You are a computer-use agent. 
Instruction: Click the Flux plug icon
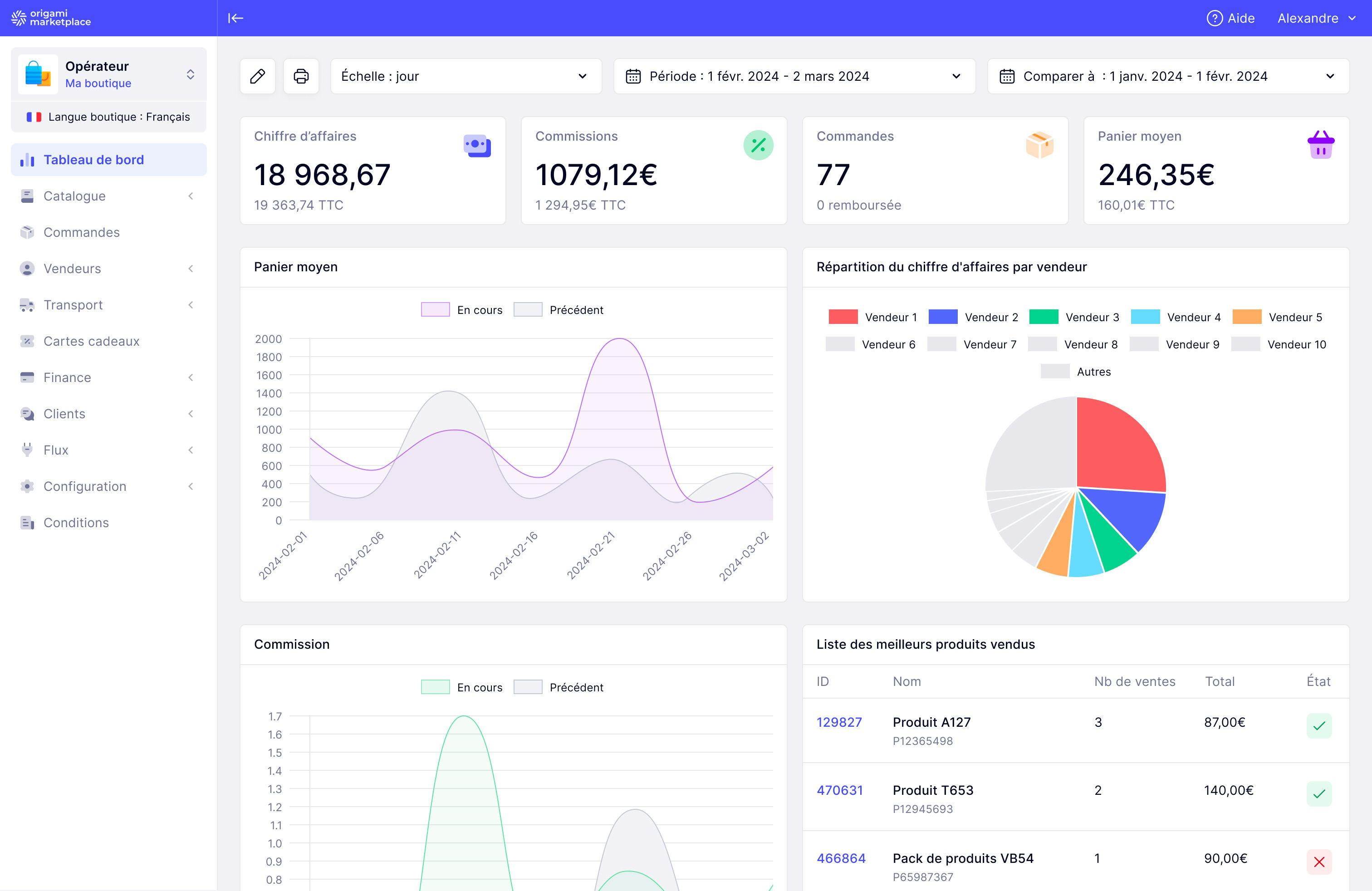click(x=27, y=450)
